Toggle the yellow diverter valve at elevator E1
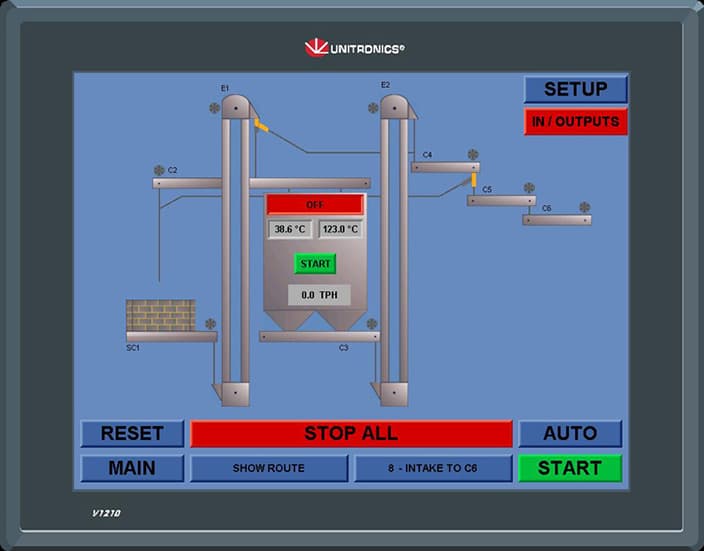The width and height of the screenshot is (704, 551). tap(262, 125)
